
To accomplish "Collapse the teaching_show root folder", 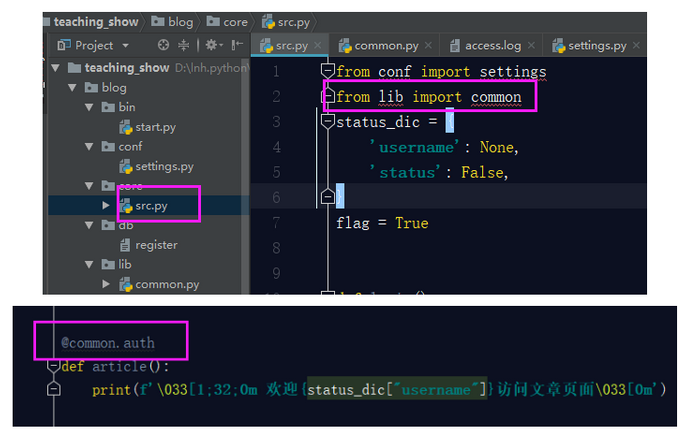I will tap(56, 68).
